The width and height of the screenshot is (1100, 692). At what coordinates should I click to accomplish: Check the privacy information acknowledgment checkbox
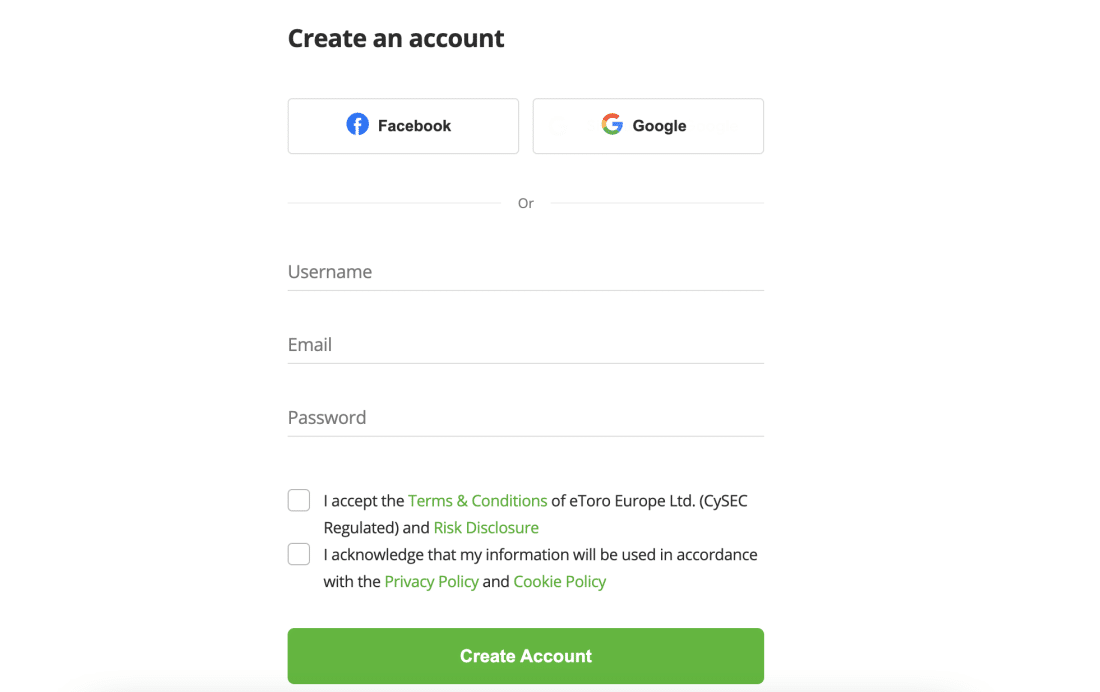299,554
